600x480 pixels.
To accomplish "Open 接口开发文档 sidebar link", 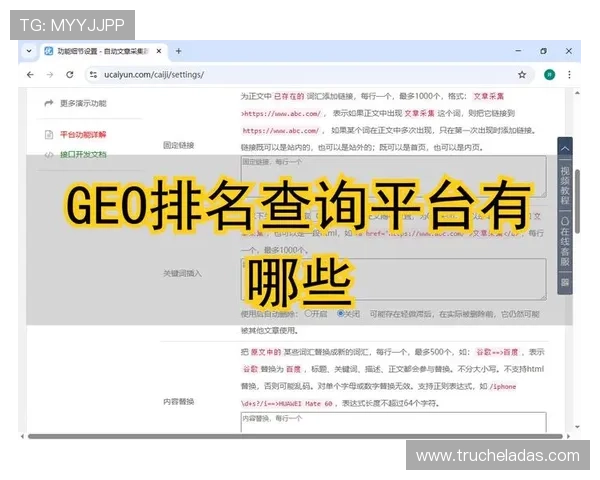I will point(83,155).
